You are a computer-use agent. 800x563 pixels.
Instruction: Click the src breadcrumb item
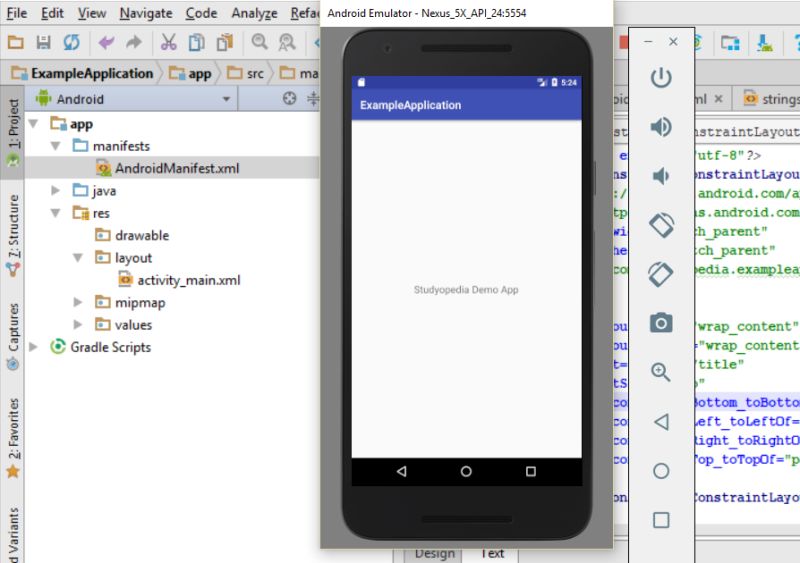point(246,74)
